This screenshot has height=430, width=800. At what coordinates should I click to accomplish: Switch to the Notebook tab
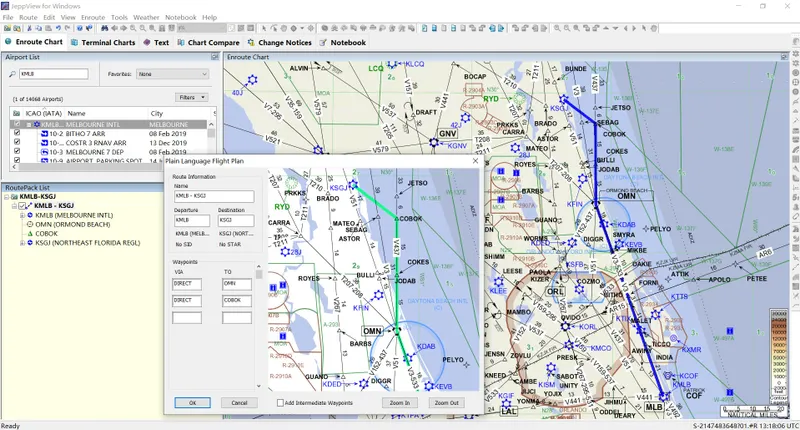pyautogui.click(x=343, y=42)
